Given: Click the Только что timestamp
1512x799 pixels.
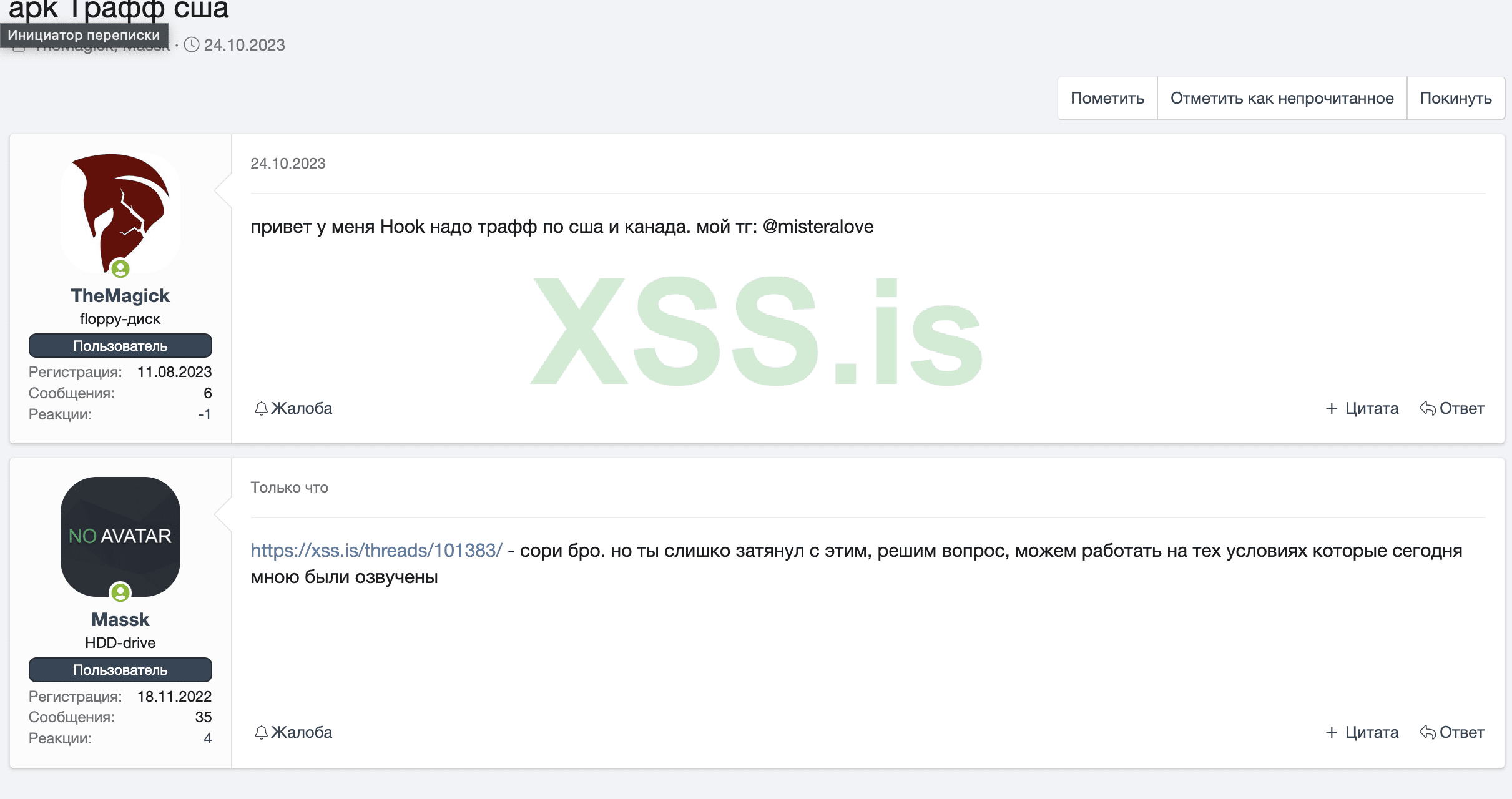Looking at the screenshot, I should click(289, 488).
